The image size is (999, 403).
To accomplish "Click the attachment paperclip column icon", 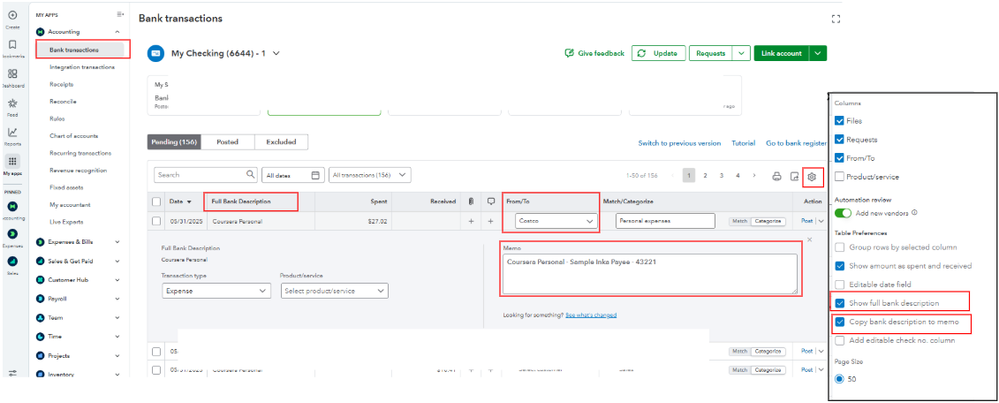I will point(471,201).
